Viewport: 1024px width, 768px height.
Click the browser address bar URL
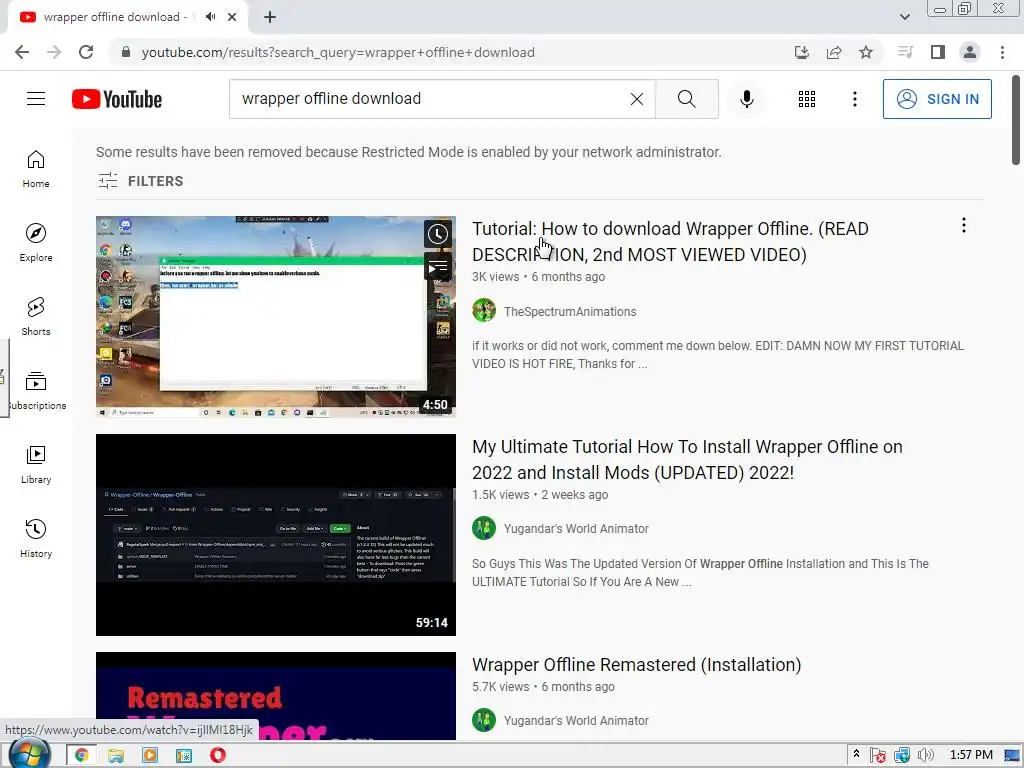point(338,52)
